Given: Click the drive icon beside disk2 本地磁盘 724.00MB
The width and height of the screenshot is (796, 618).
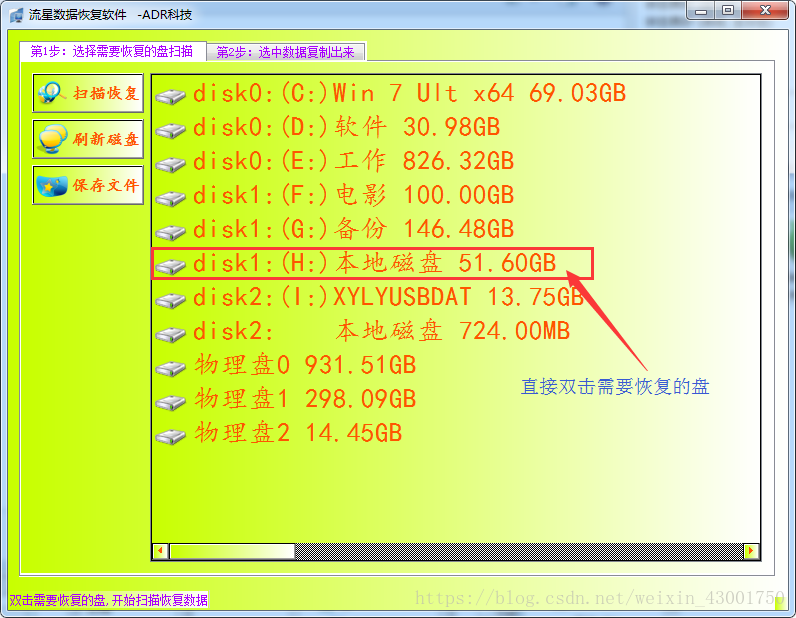Looking at the screenshot, I should click(171, 334).
